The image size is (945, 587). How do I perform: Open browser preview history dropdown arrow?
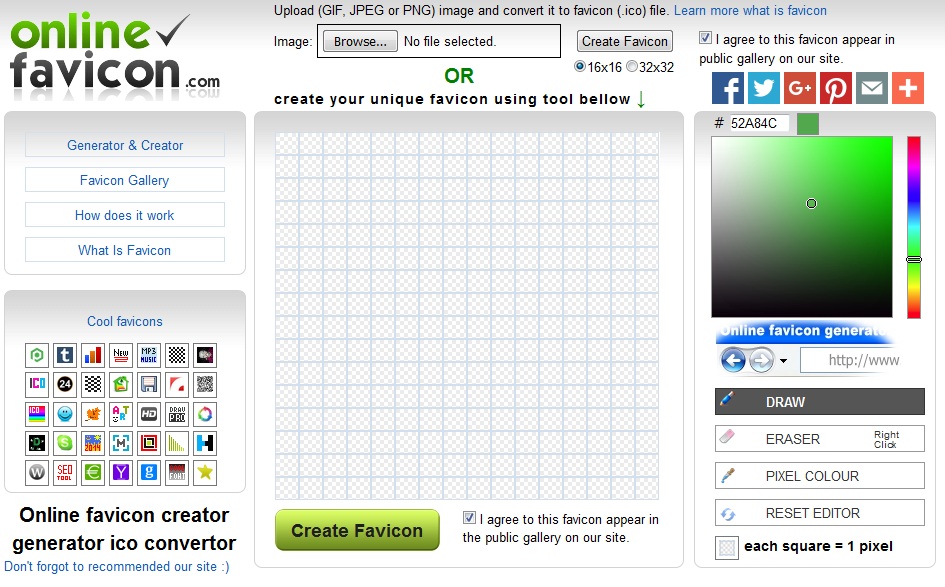(x=783, y=361)
